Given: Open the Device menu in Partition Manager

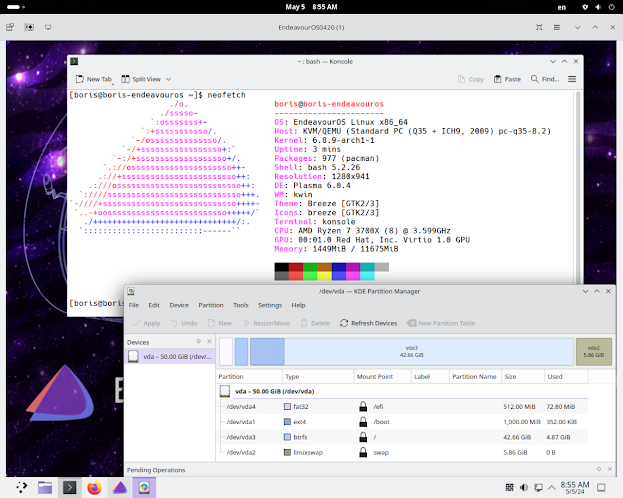Looking at the screenshot, I should click(179, 305).
